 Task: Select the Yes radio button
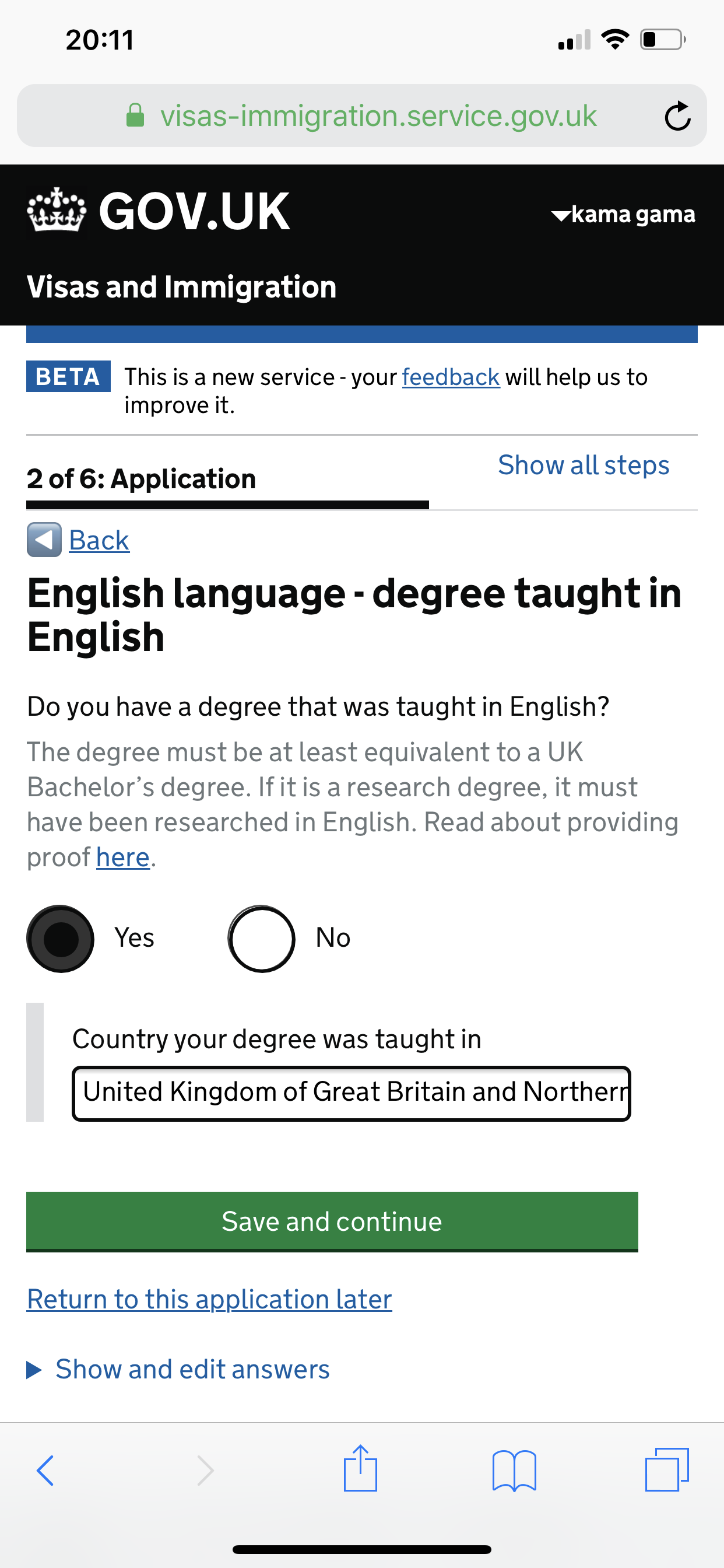[x=60, y=939]
